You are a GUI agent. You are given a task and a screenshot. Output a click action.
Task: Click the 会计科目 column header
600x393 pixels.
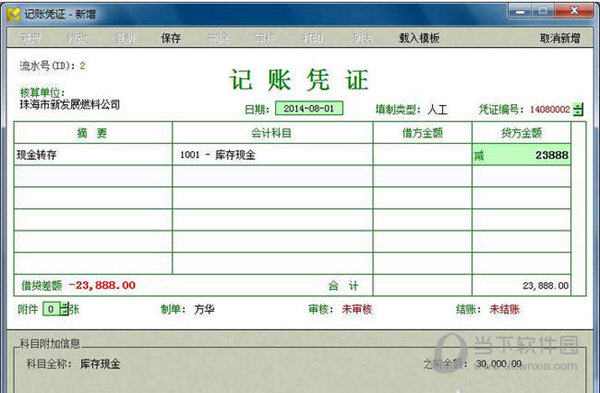coord(272,133)
